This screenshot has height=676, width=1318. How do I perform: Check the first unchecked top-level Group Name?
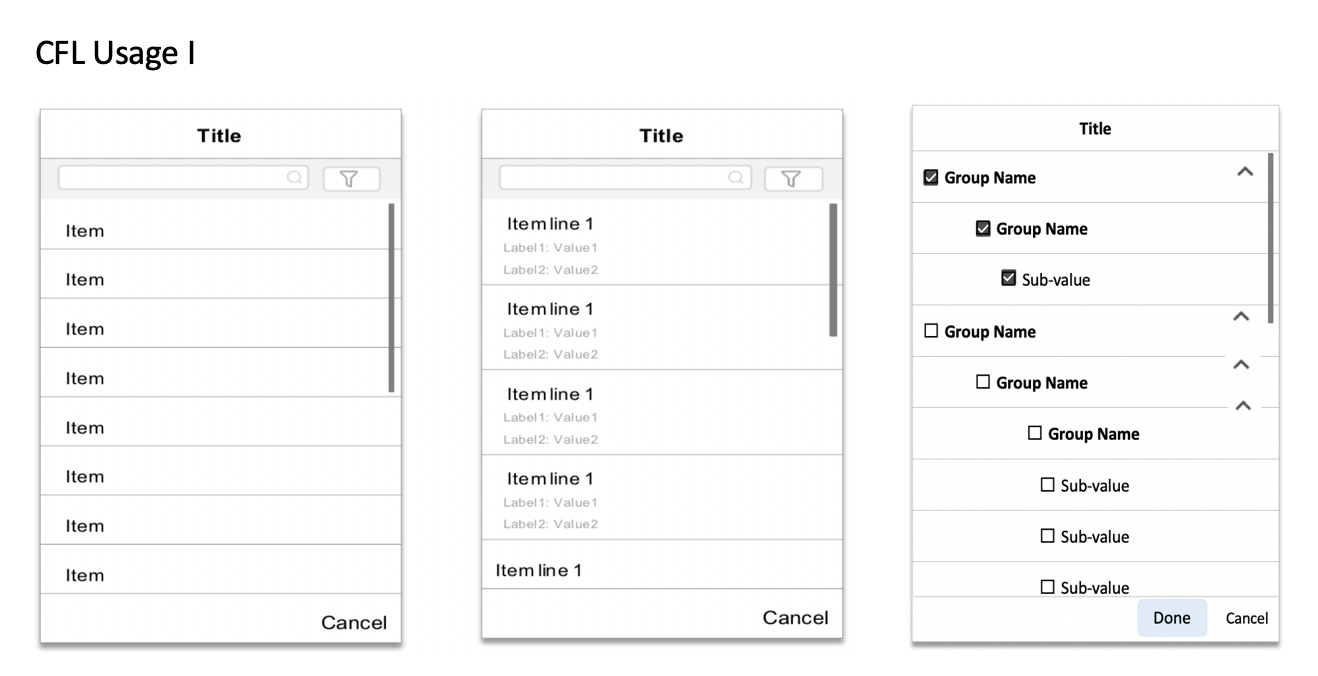click(931, 331)
